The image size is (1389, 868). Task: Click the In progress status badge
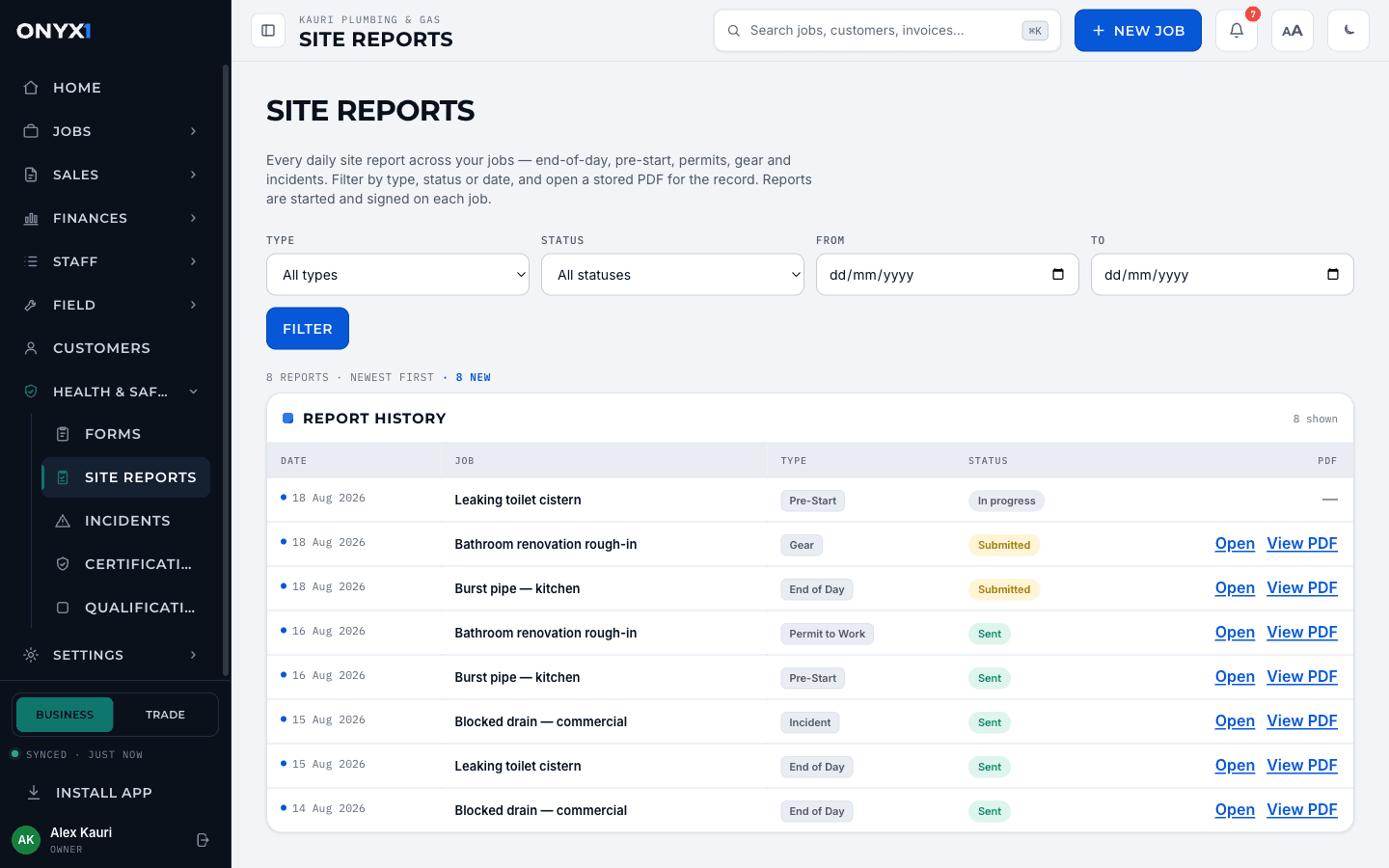click(x=1006, y=501)
